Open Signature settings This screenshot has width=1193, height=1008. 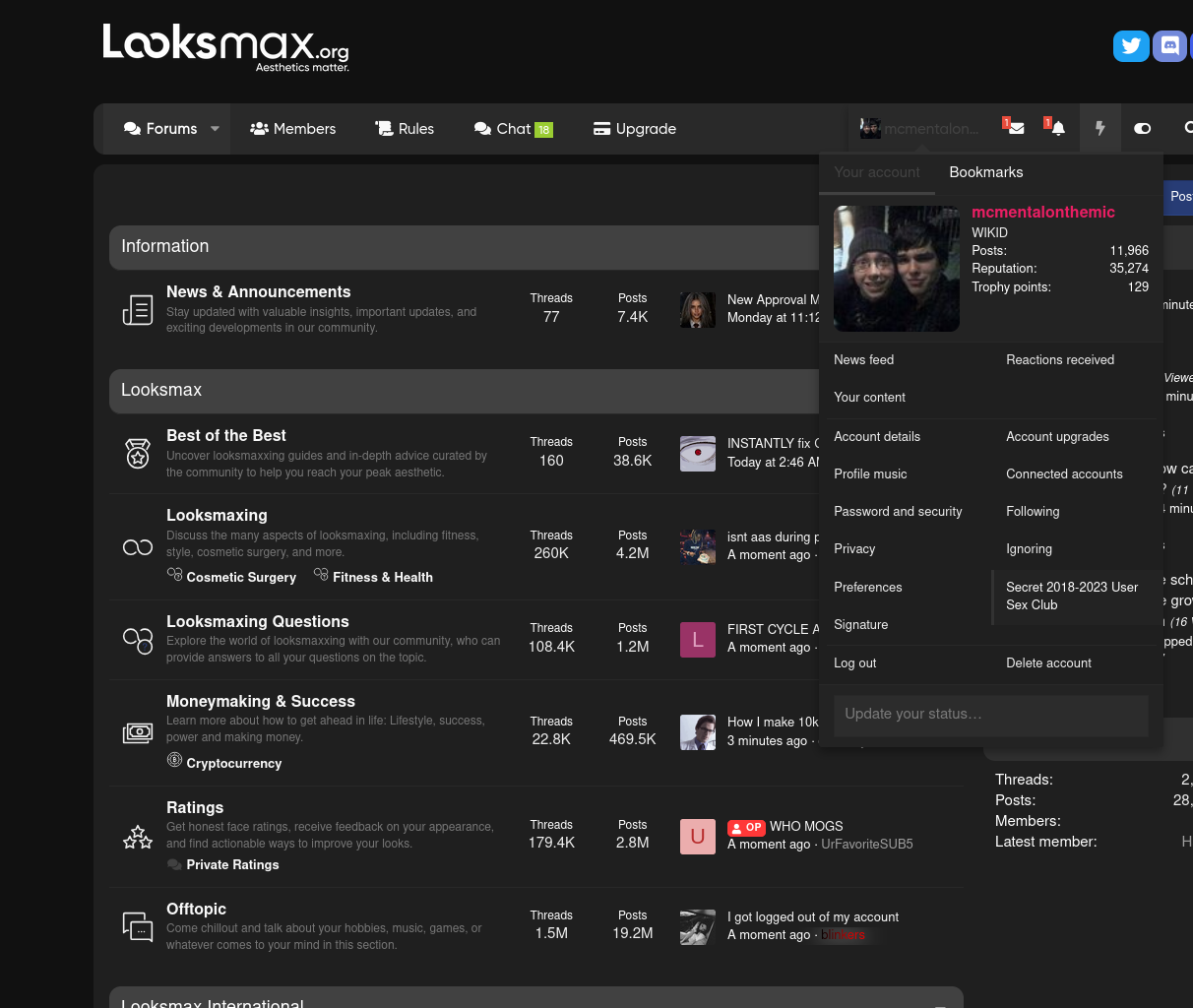(x=861, y=625)
